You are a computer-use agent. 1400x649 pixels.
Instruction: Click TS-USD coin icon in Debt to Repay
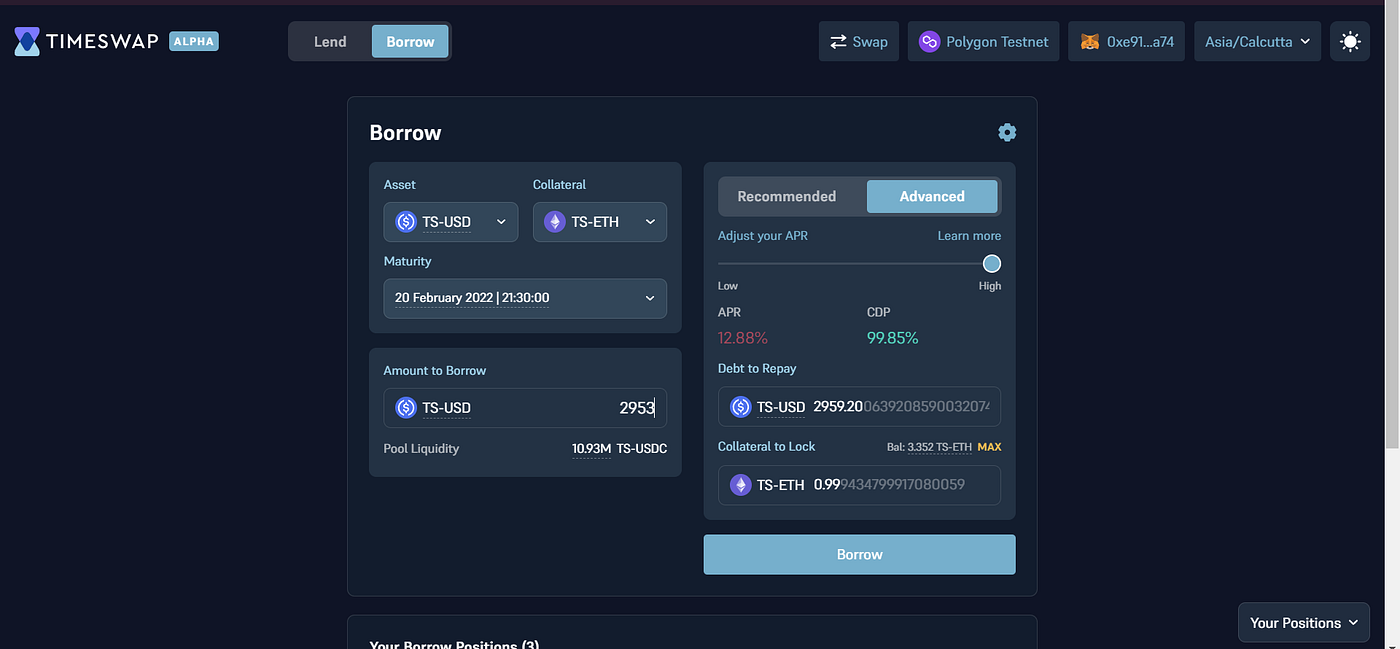click(740, 407)
